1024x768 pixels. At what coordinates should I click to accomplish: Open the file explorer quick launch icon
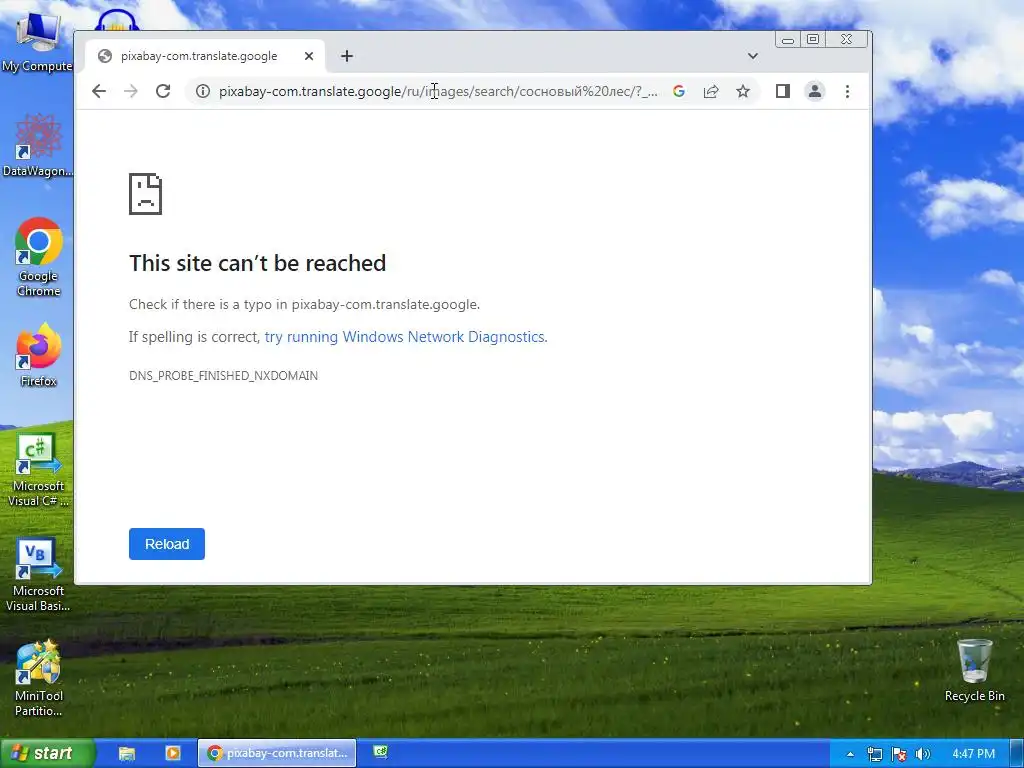[127, 753]
